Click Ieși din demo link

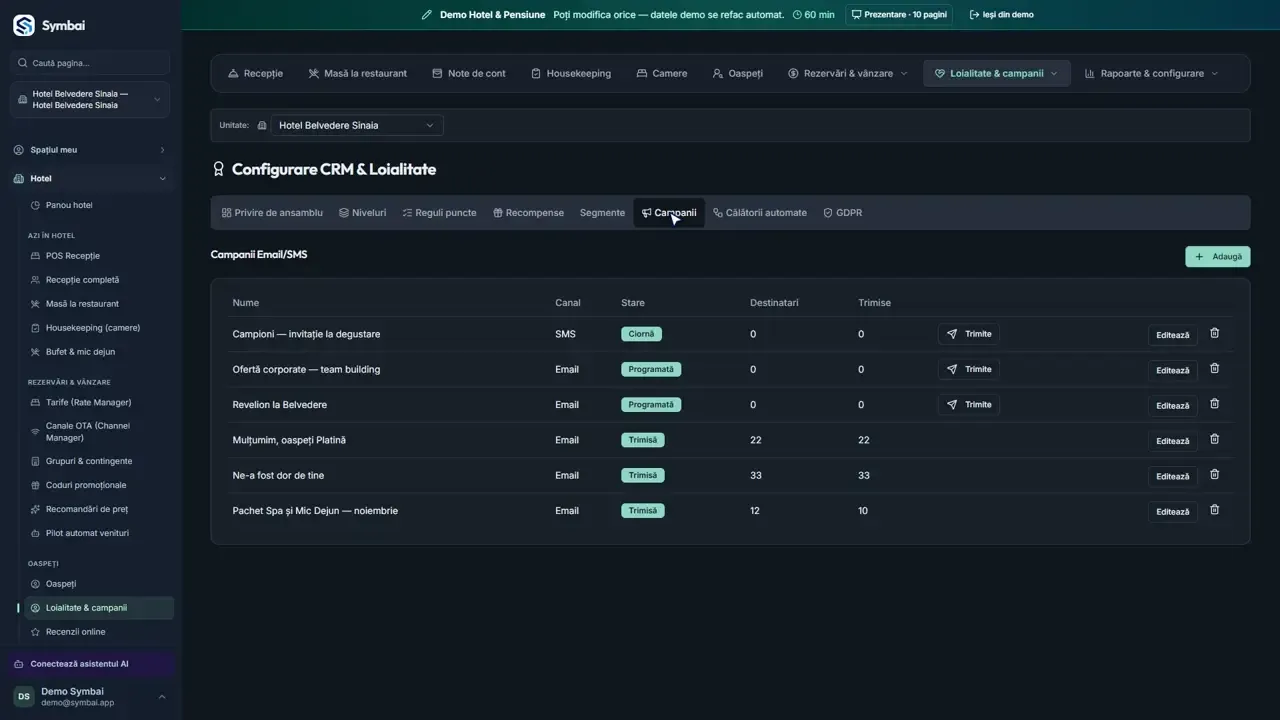(x=1002, y=15)
